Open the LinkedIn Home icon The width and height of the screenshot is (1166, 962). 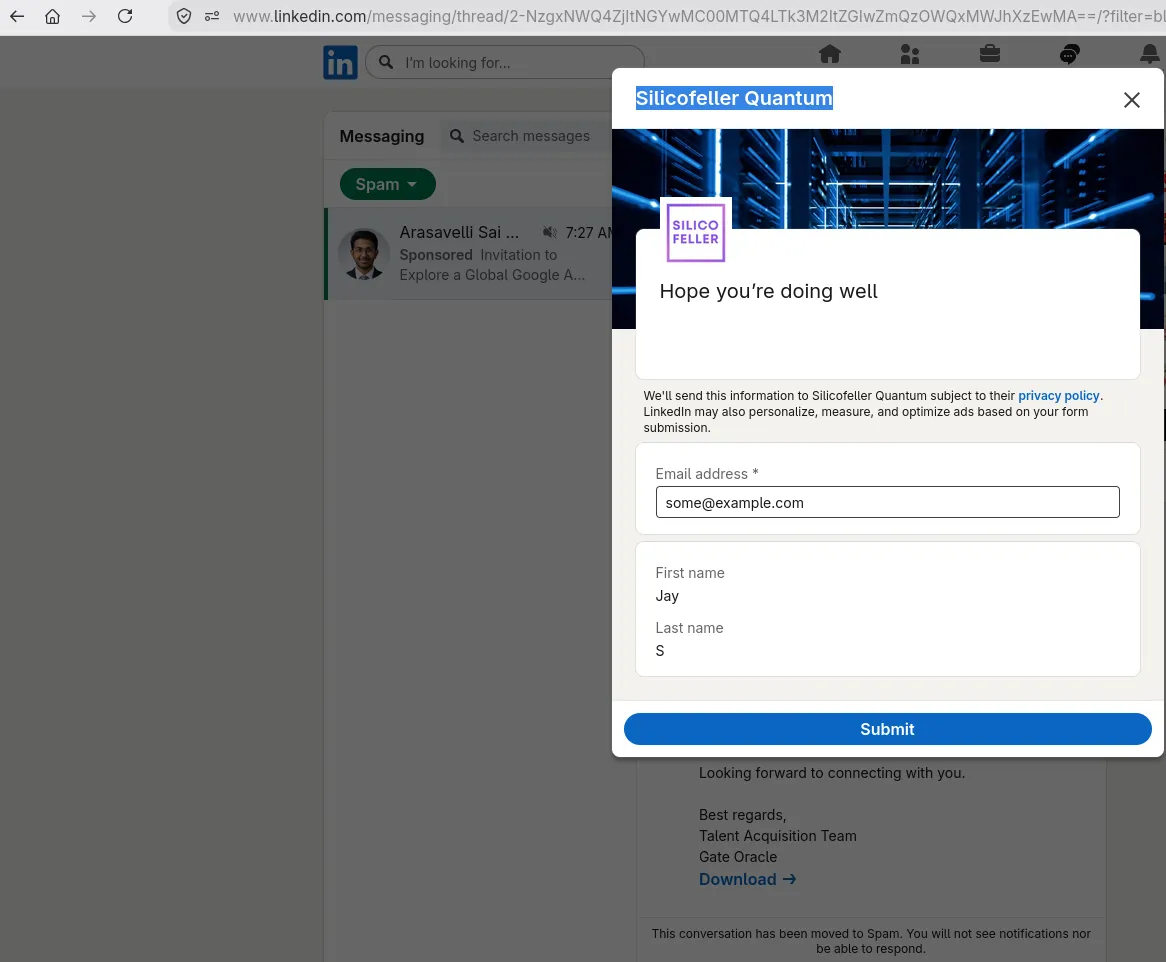pos(830,54)
